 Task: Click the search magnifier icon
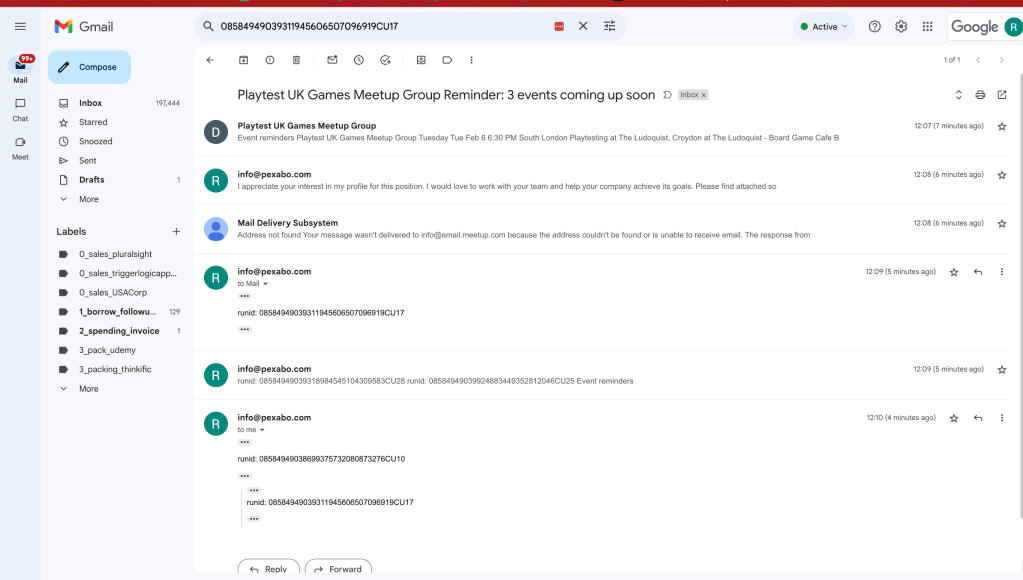coord(208,26)
